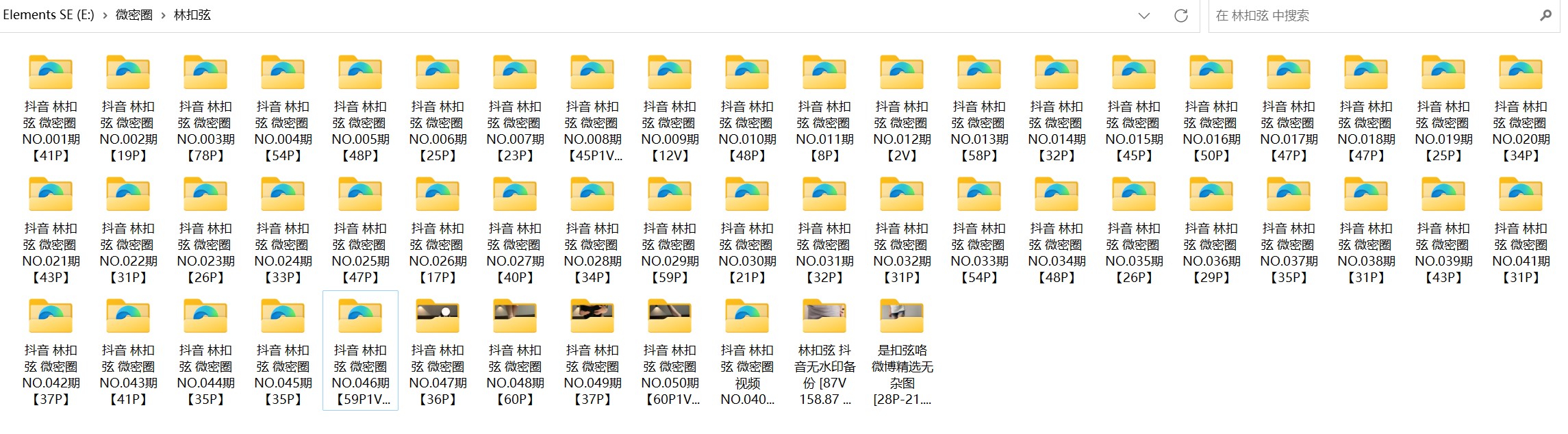Select the NO.024期【33P】 folder icon
Image resolution: width=1568 pixels, height=434 pixels.
click(283, 194)
